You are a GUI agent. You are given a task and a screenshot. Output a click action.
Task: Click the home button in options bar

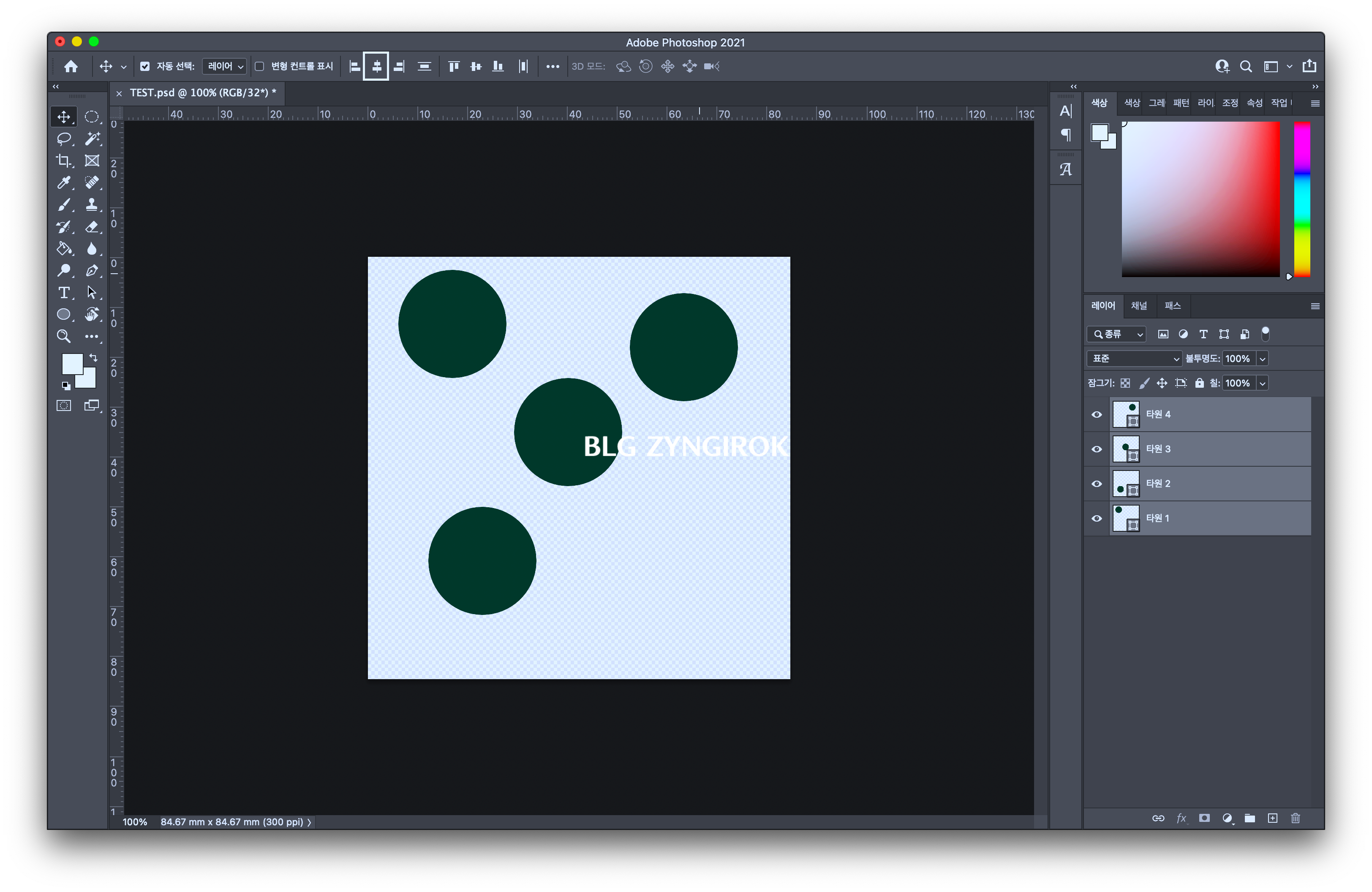(71, 66)
